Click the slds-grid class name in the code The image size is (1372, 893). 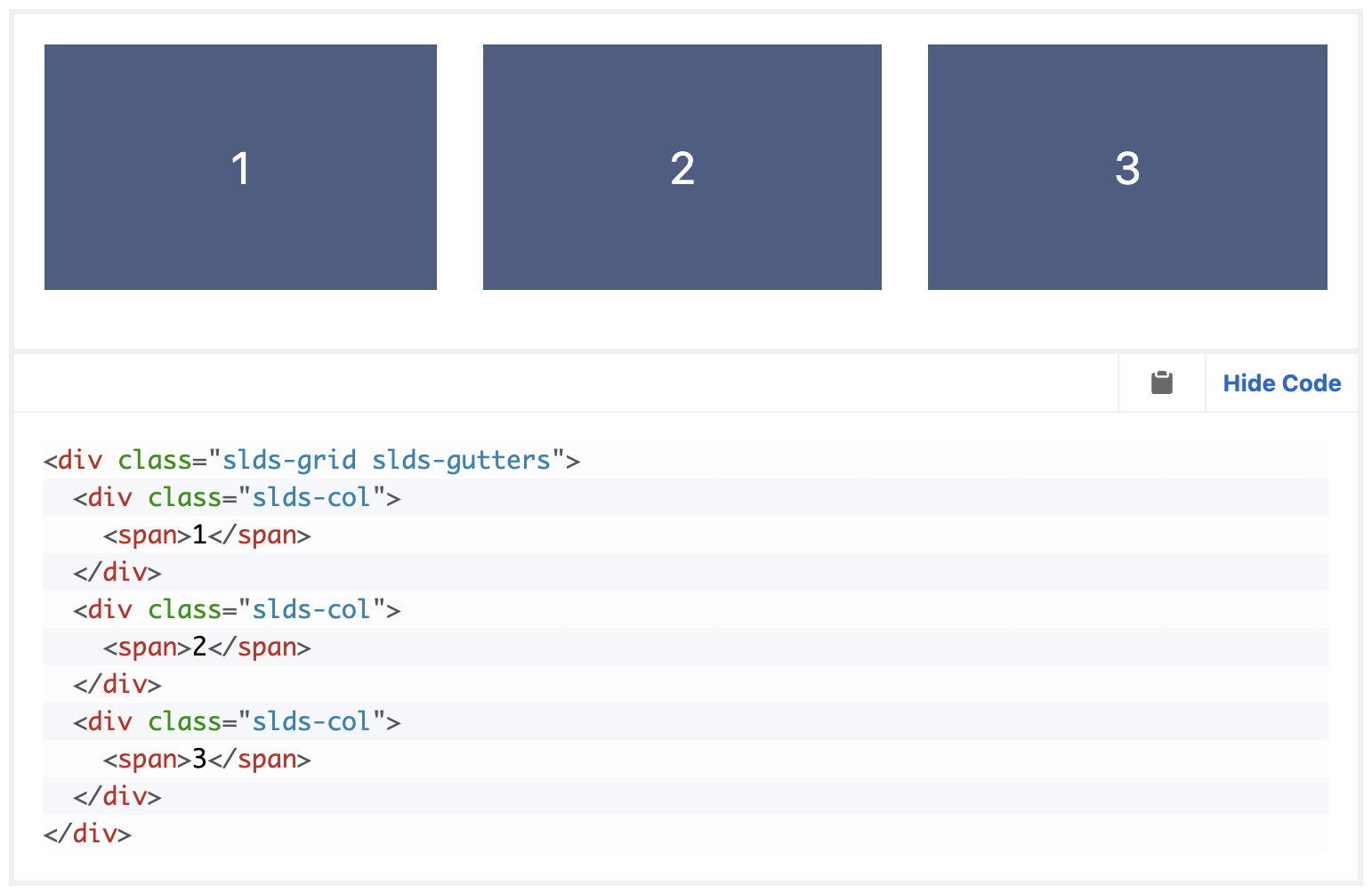[287, 460]
